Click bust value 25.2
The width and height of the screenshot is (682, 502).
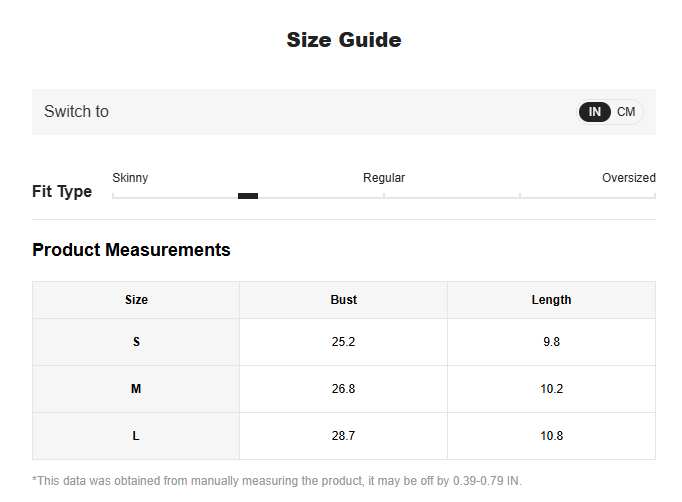(x=343, y=342)
